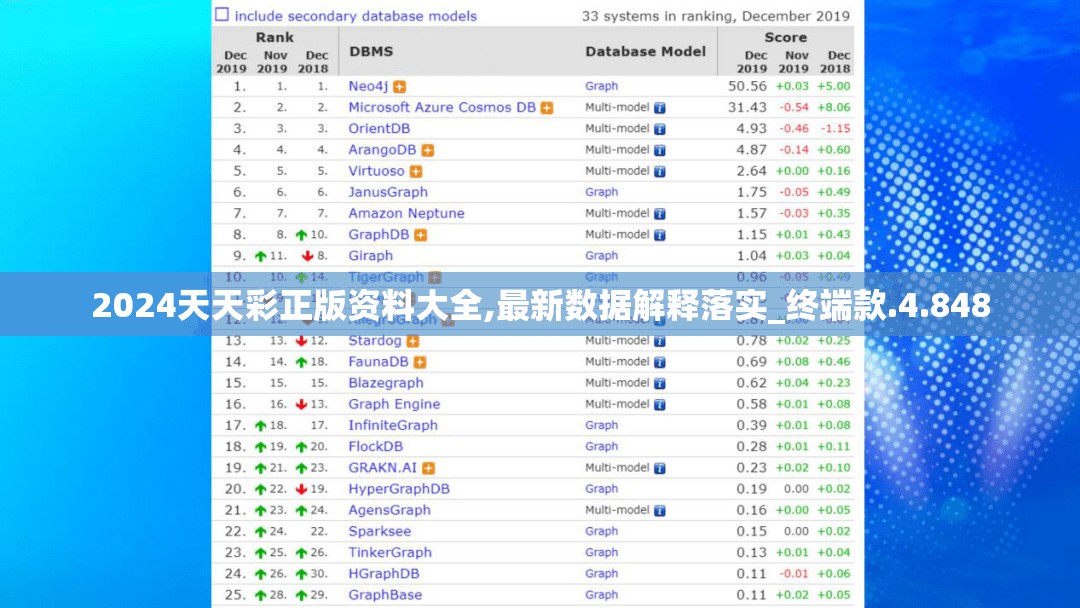
Task: Select the HyperGraphDB link
Action: coord(399,489)
